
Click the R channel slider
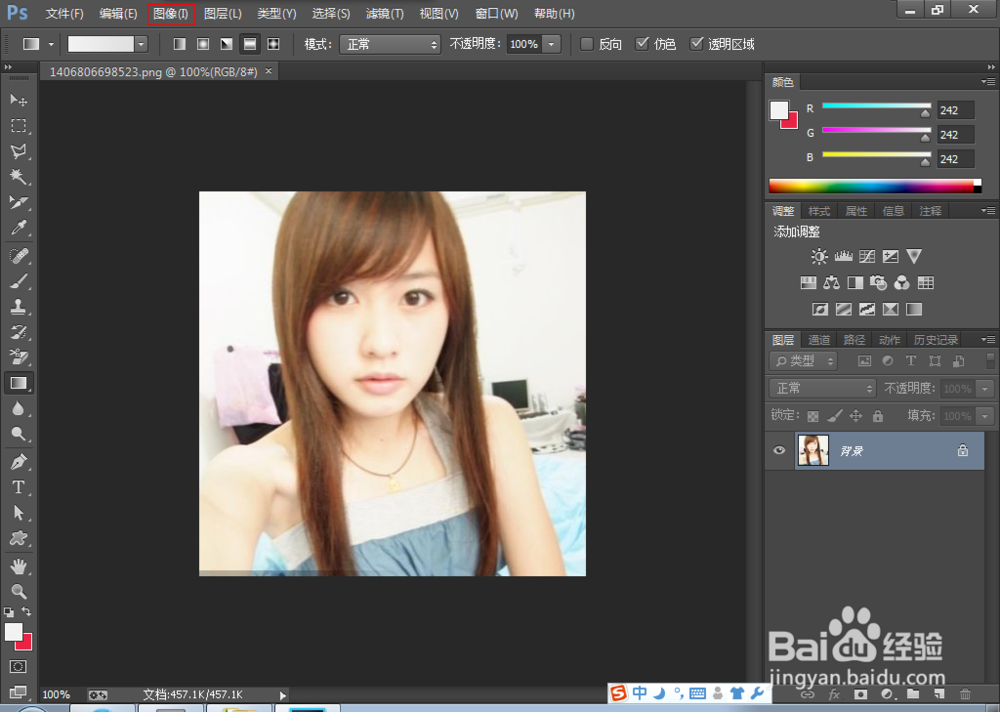(876, 108)
